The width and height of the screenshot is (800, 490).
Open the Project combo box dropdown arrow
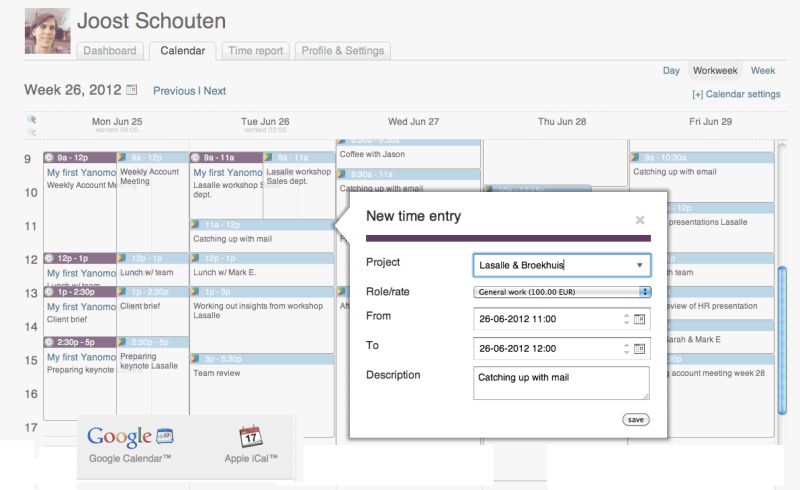[639, 265]
